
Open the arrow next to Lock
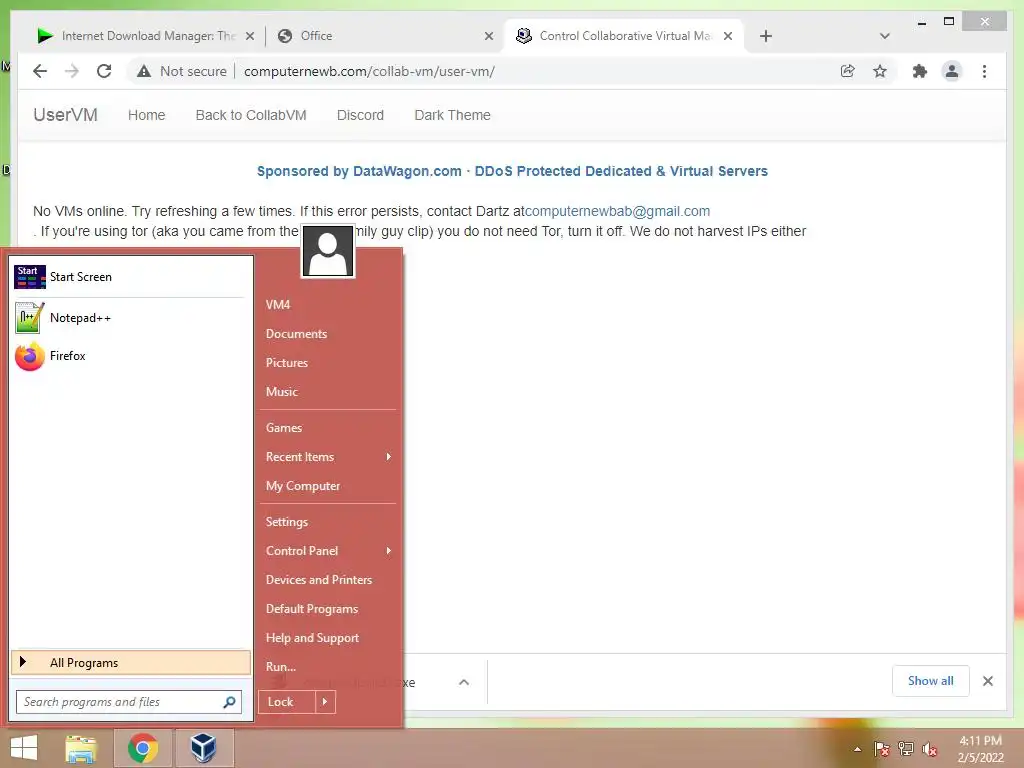325,702
